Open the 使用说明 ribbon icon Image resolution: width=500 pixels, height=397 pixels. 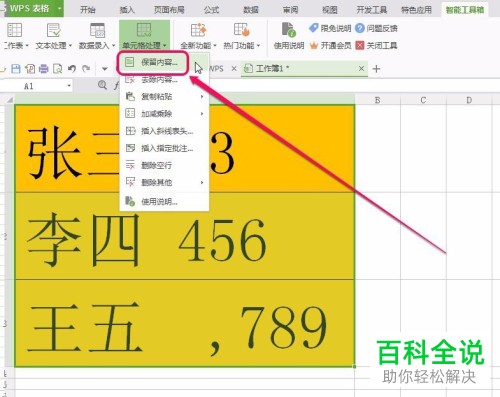pos(289,30)
